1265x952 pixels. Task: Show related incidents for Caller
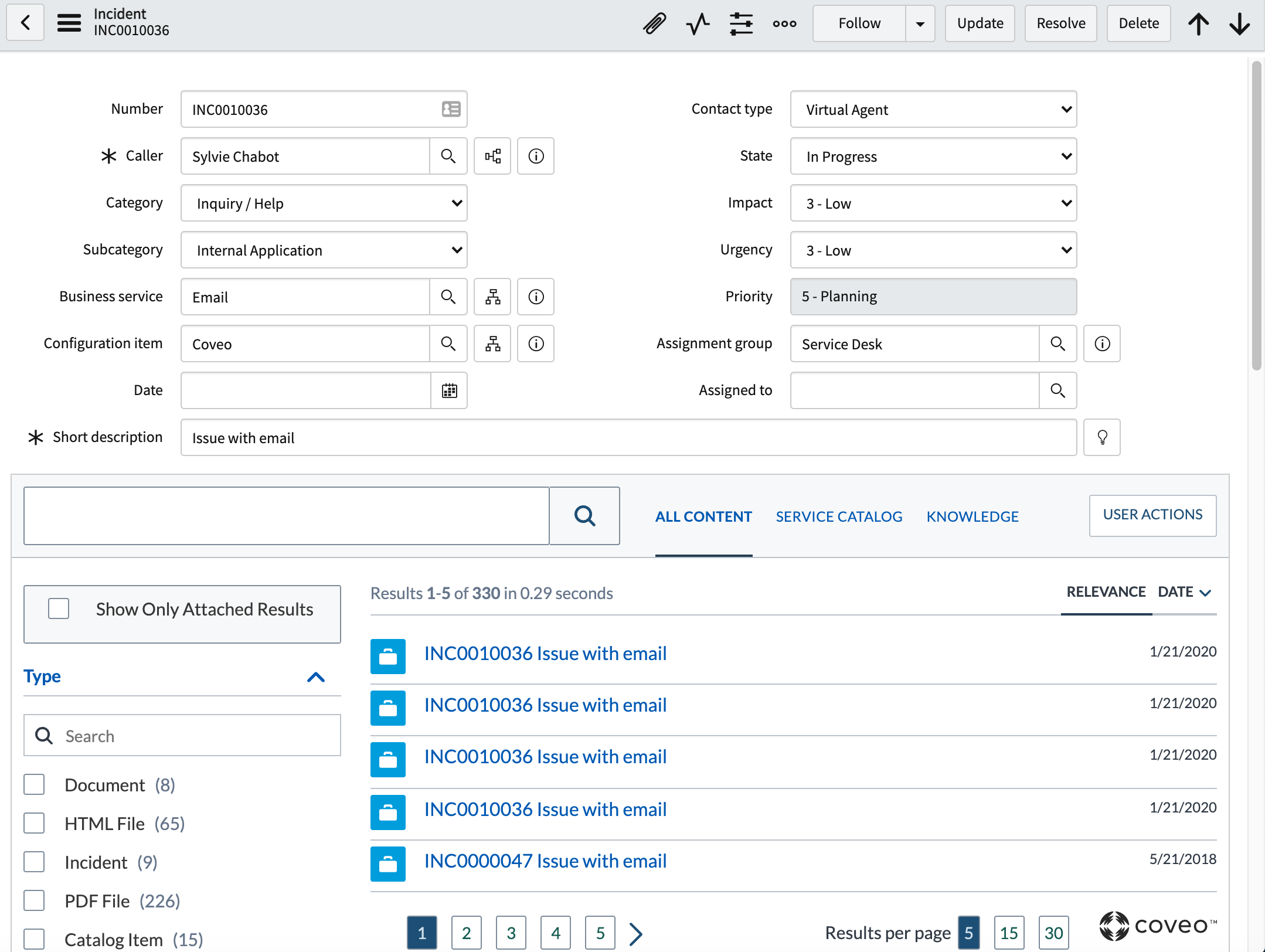point(492,156)
